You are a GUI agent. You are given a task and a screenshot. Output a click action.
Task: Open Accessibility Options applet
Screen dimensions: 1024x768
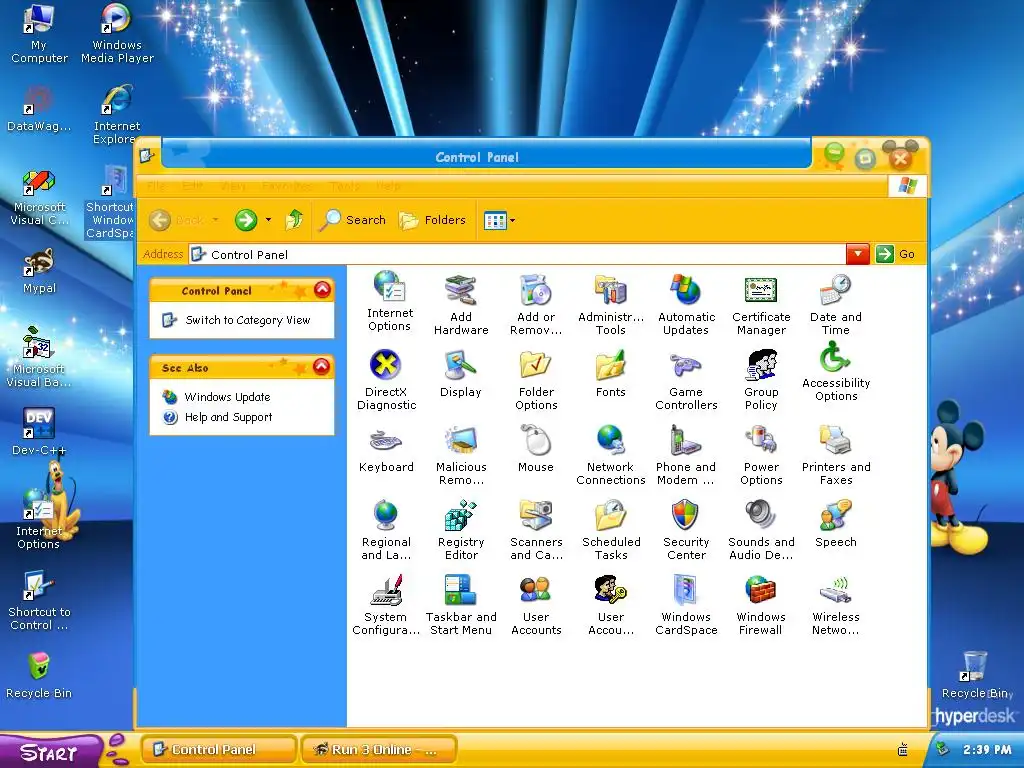point(836,372)
